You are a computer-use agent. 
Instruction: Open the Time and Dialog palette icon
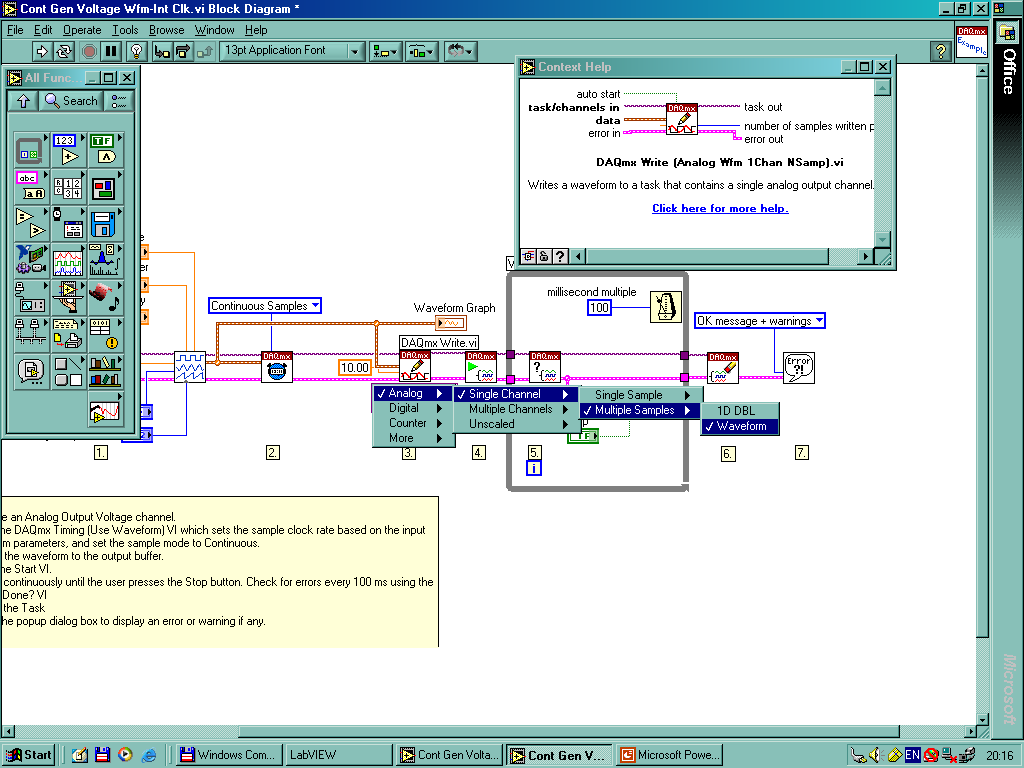tap(68, 224)
